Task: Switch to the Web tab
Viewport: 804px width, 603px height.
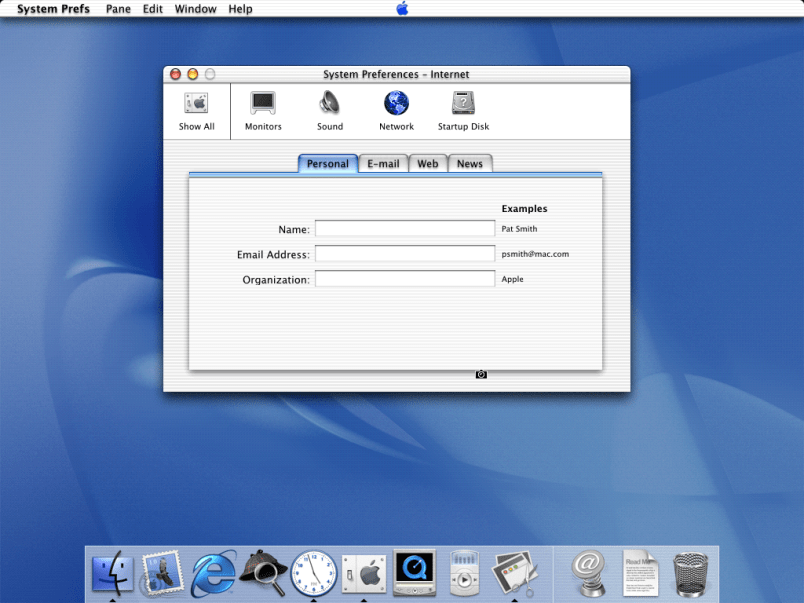Action: click(428, 164)
